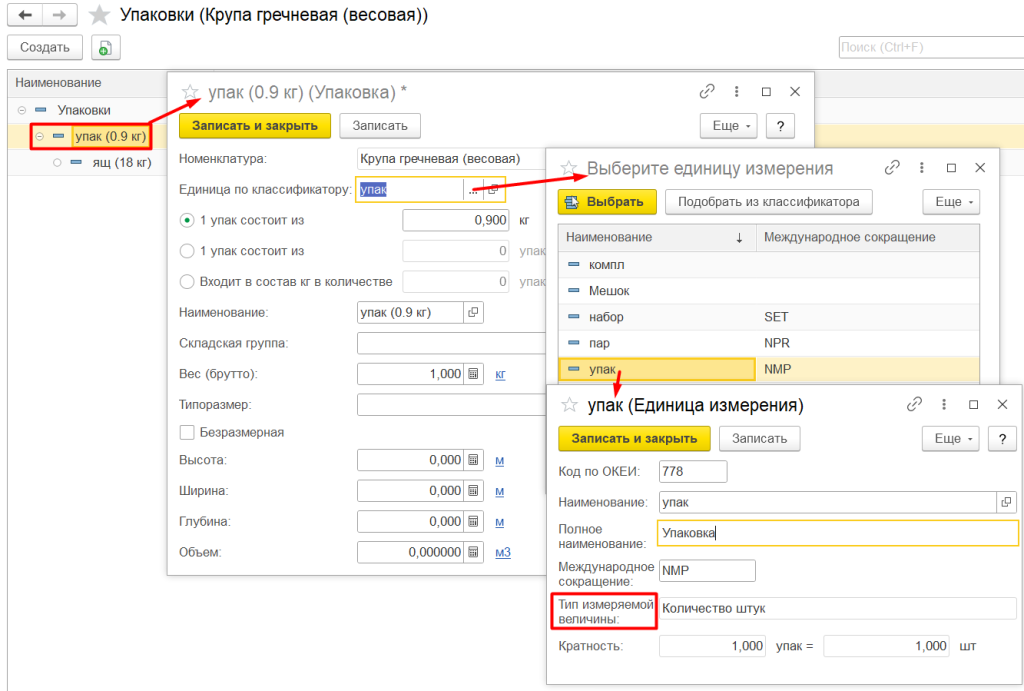This screenshot has height=691, width=1024.
Task: Collapse the Упаковки tree root
Action: click(22, 110)
